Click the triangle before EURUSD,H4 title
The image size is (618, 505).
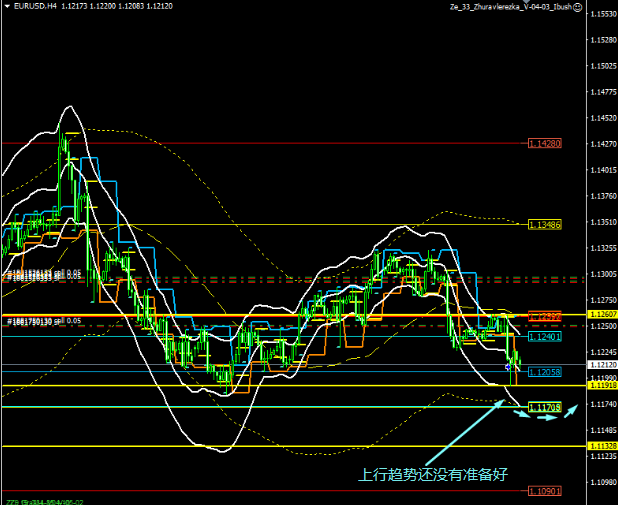(x=6, y=6)
